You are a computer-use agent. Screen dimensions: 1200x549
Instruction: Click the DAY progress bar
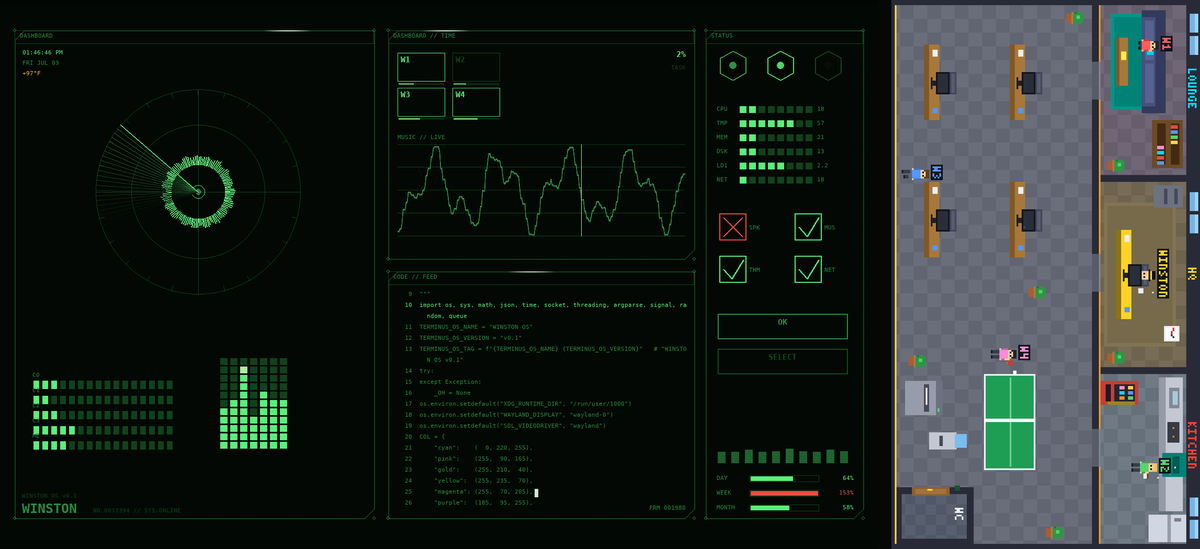[x=784, y=478]
